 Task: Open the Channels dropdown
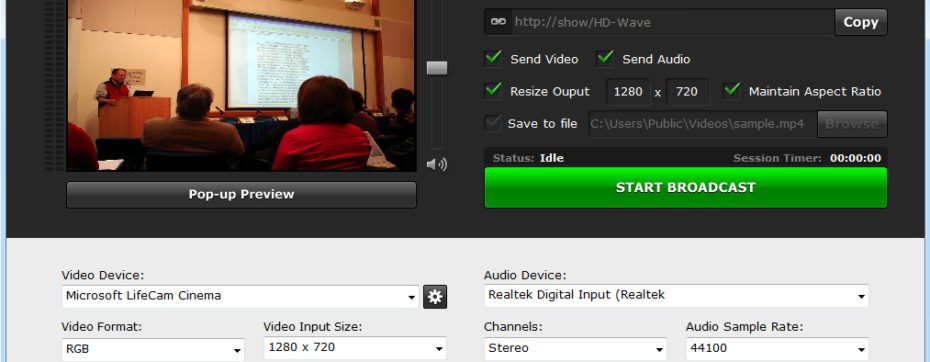[575, 349]
